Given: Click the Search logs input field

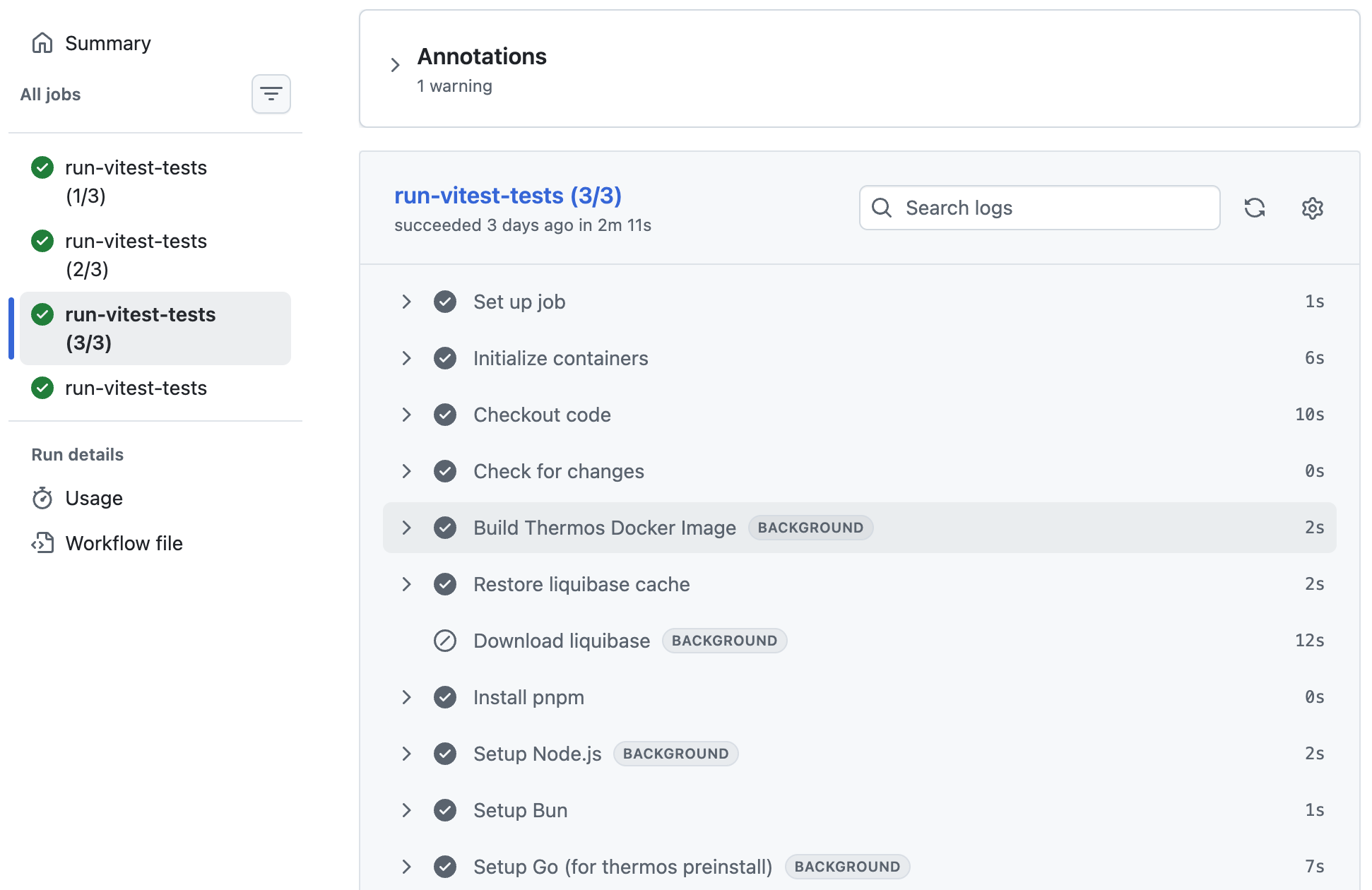Looking at the screenshot, I should pos(1040,208).
